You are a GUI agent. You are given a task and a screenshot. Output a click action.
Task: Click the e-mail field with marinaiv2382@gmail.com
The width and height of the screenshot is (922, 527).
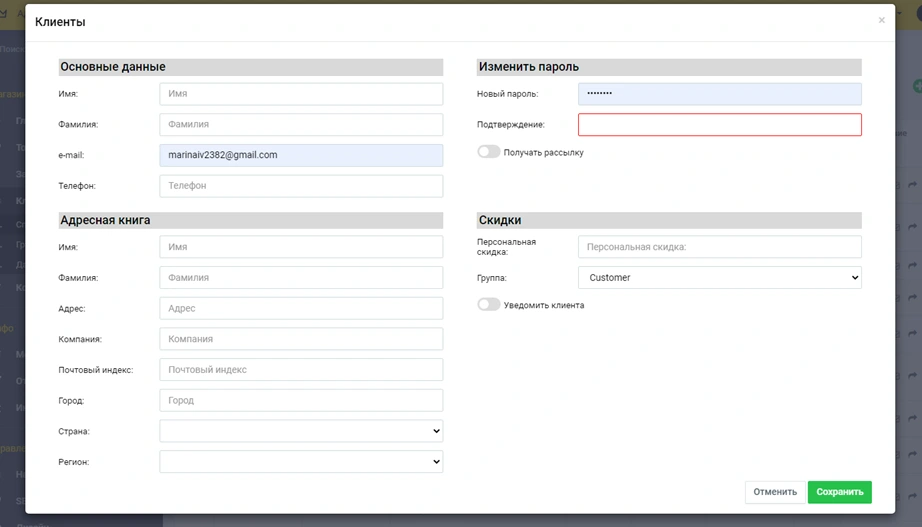click(x=300, y=155)
